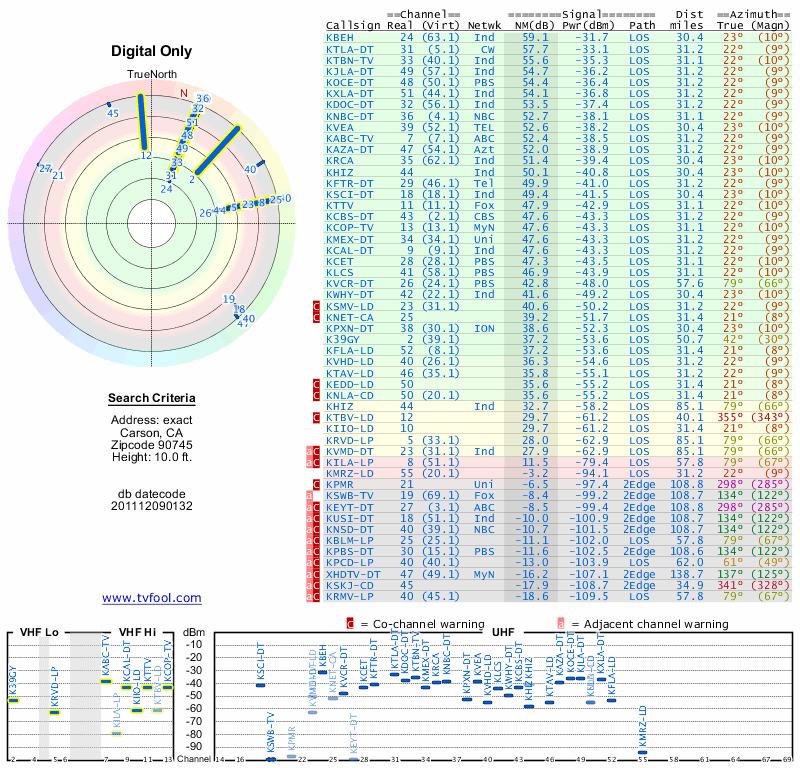This screenshot has width=800, height=768.
Task: Click KEDD-LD in the callsign column
Action: coord(349,384)
